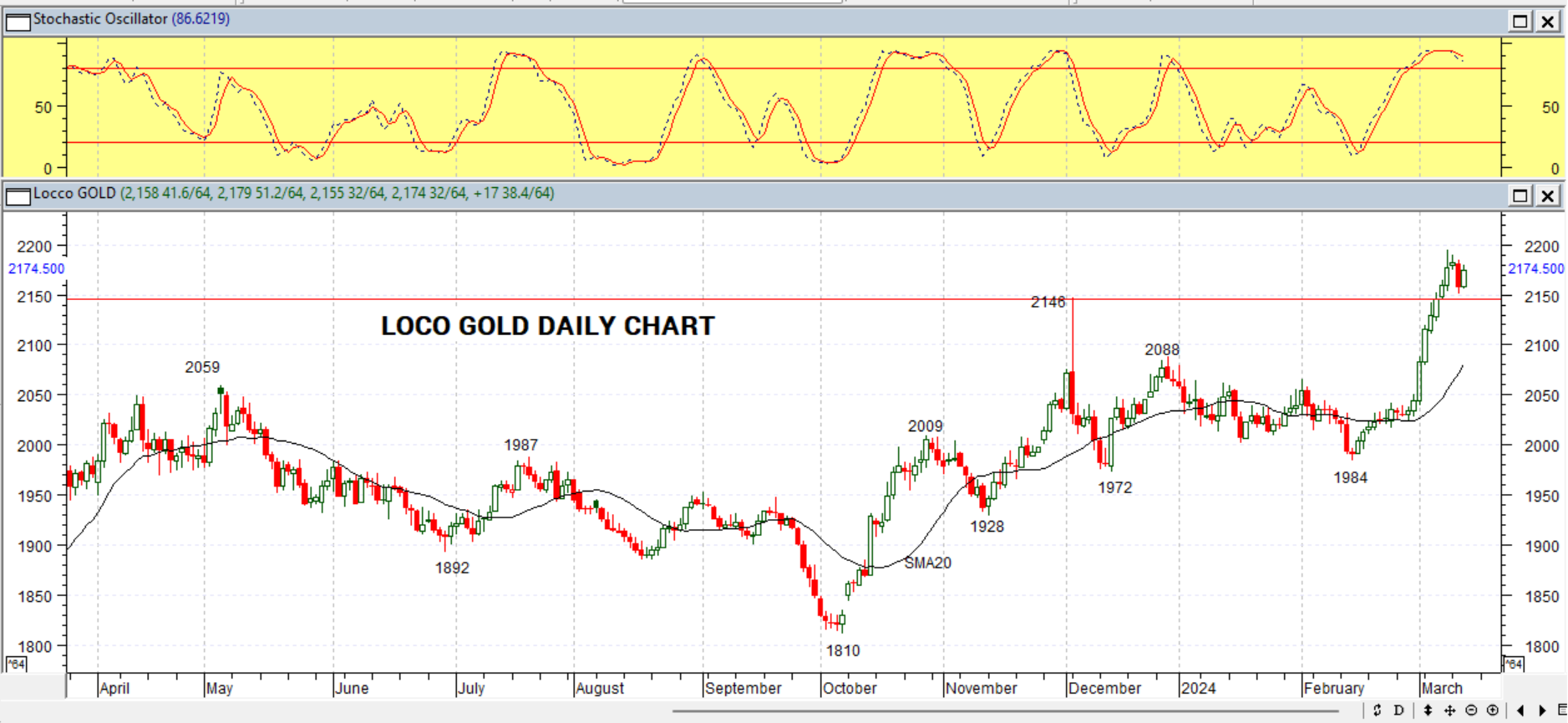Select the four-way pan arrows icon
This screenshot has height=723, width=1568.
pos(1450,710)
